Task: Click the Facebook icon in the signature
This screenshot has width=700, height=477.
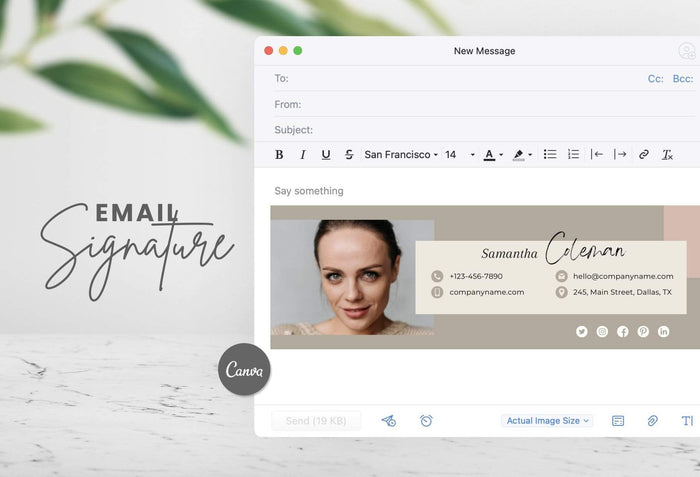Action: pyautogui.click(x=623, y=331)
